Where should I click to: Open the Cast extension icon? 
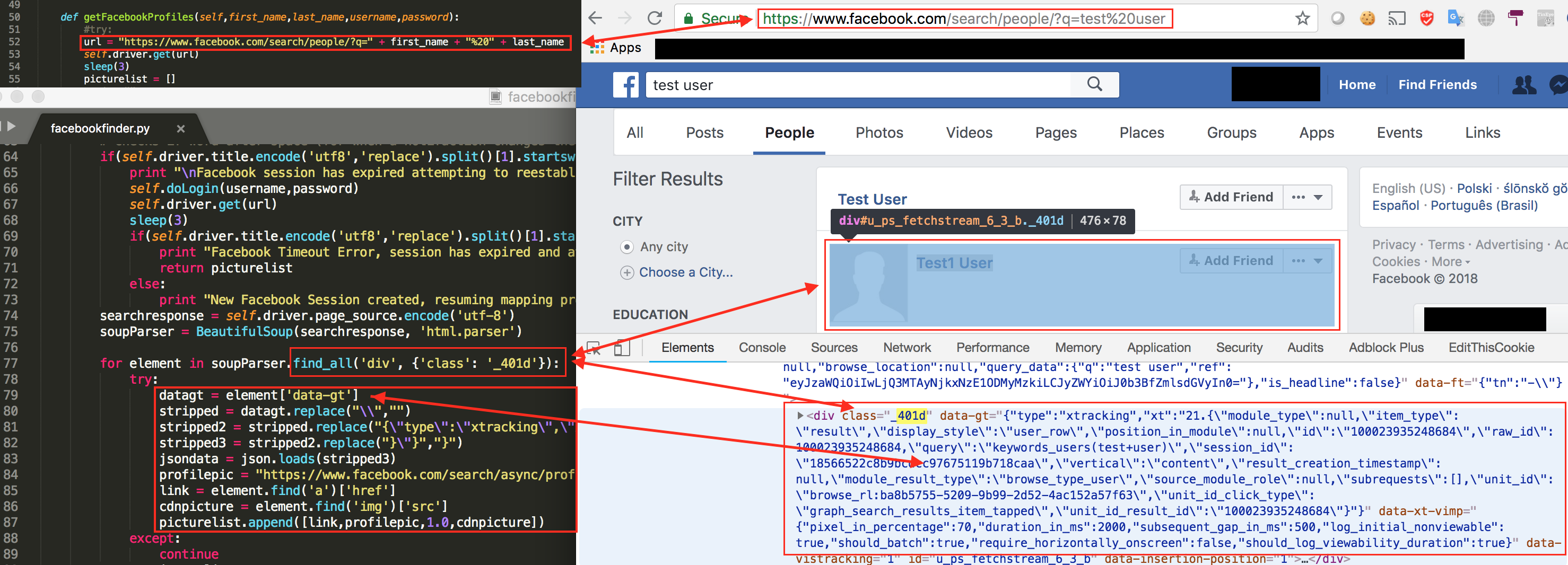(x=1397, y=18)
